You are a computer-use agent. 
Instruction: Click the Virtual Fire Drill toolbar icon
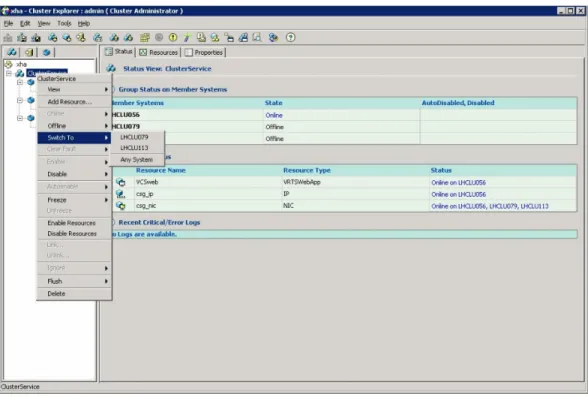[x=273, y=37]
